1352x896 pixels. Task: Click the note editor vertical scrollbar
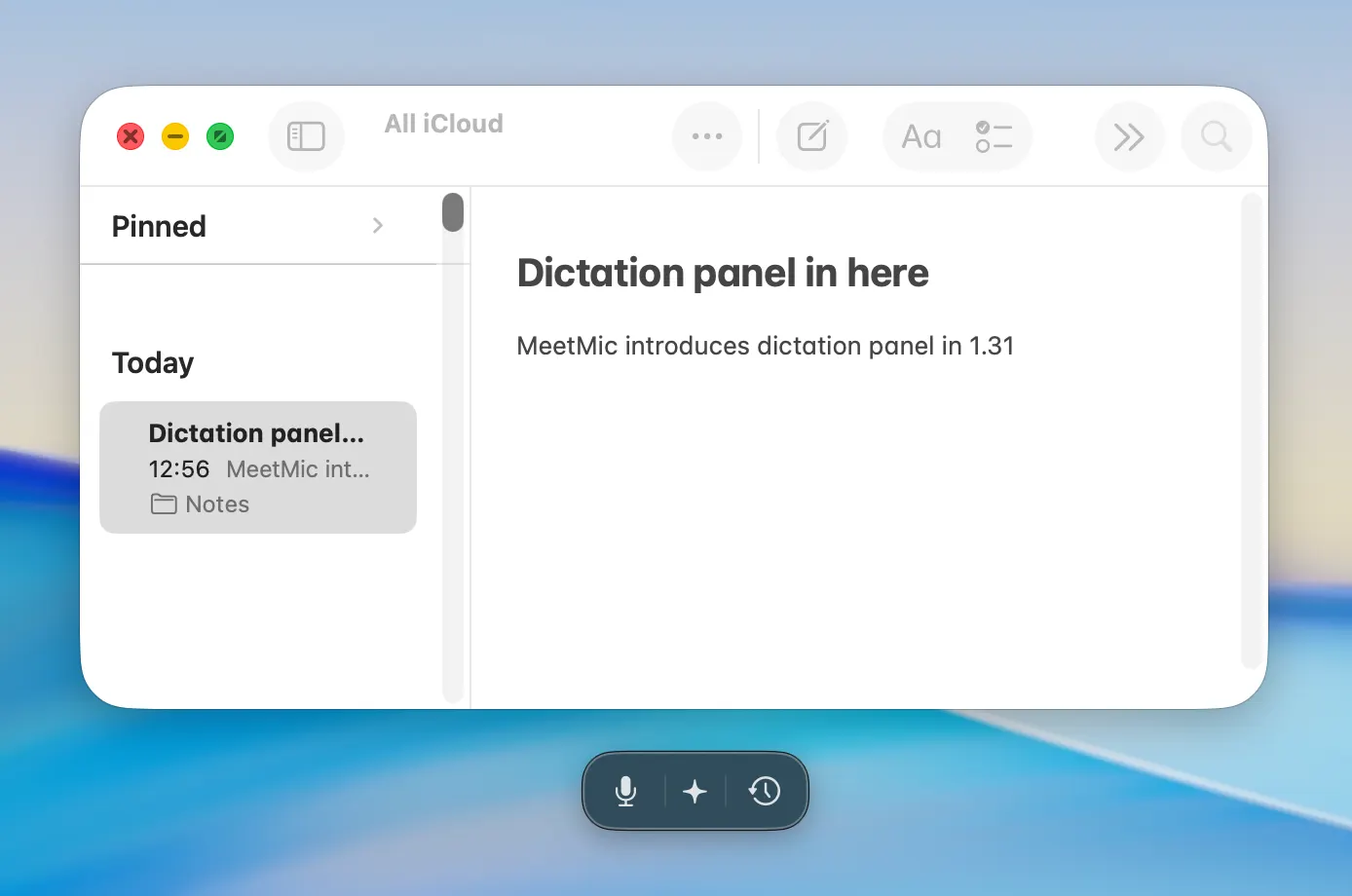[1252, 430]
